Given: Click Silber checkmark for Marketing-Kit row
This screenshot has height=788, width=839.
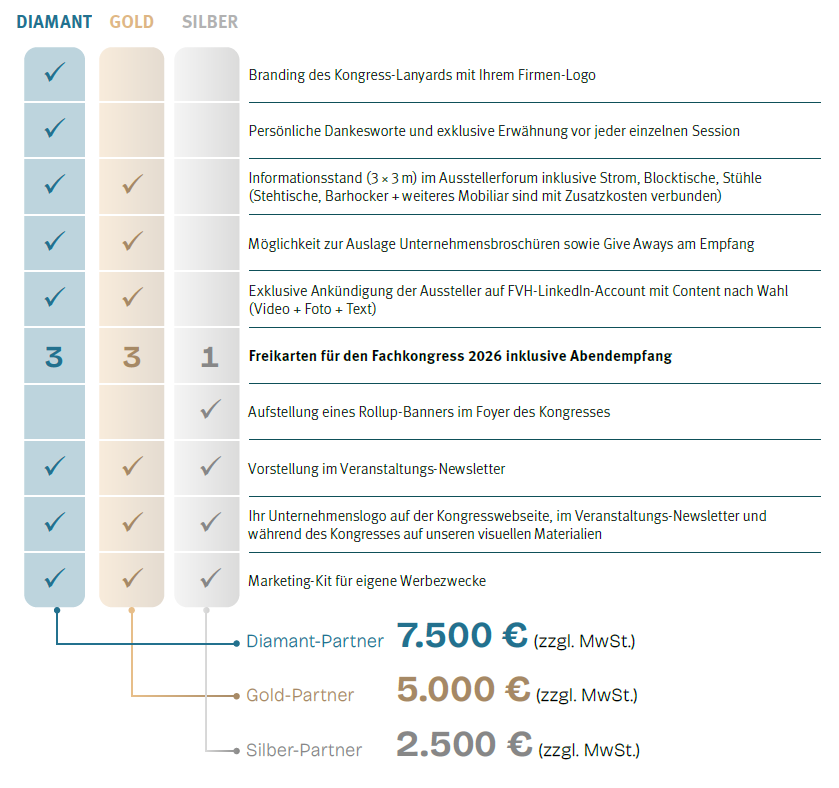Looking at the screenshot, I should (x=209, y=578).
